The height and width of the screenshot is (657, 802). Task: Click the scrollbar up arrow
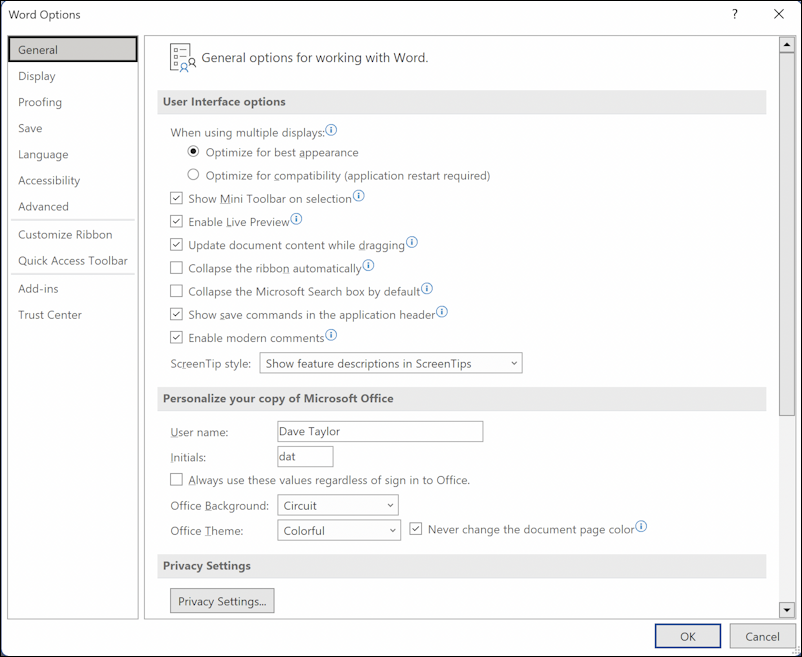click(x=786, y=45)
